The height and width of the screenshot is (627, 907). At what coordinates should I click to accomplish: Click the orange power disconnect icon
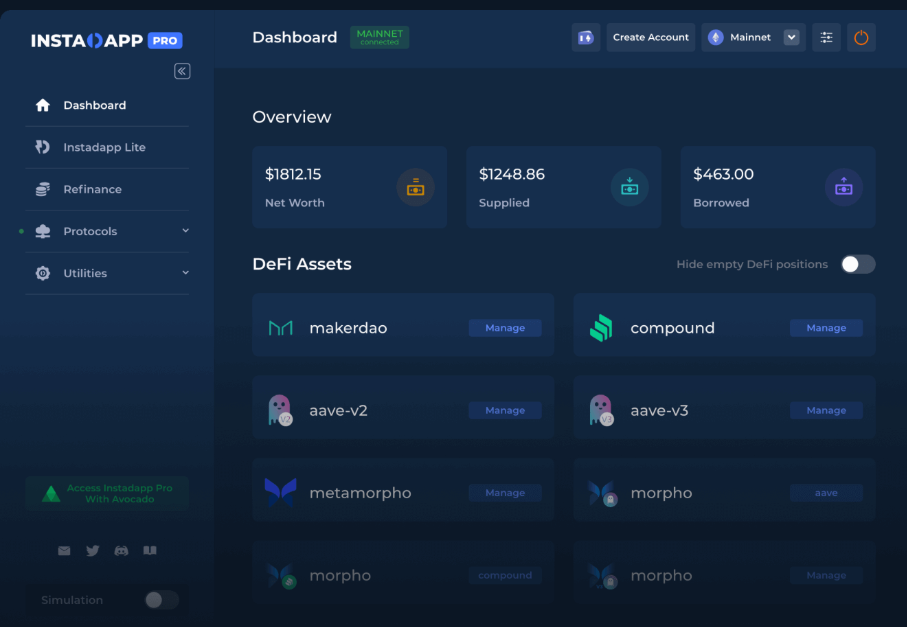click(861, 38)
